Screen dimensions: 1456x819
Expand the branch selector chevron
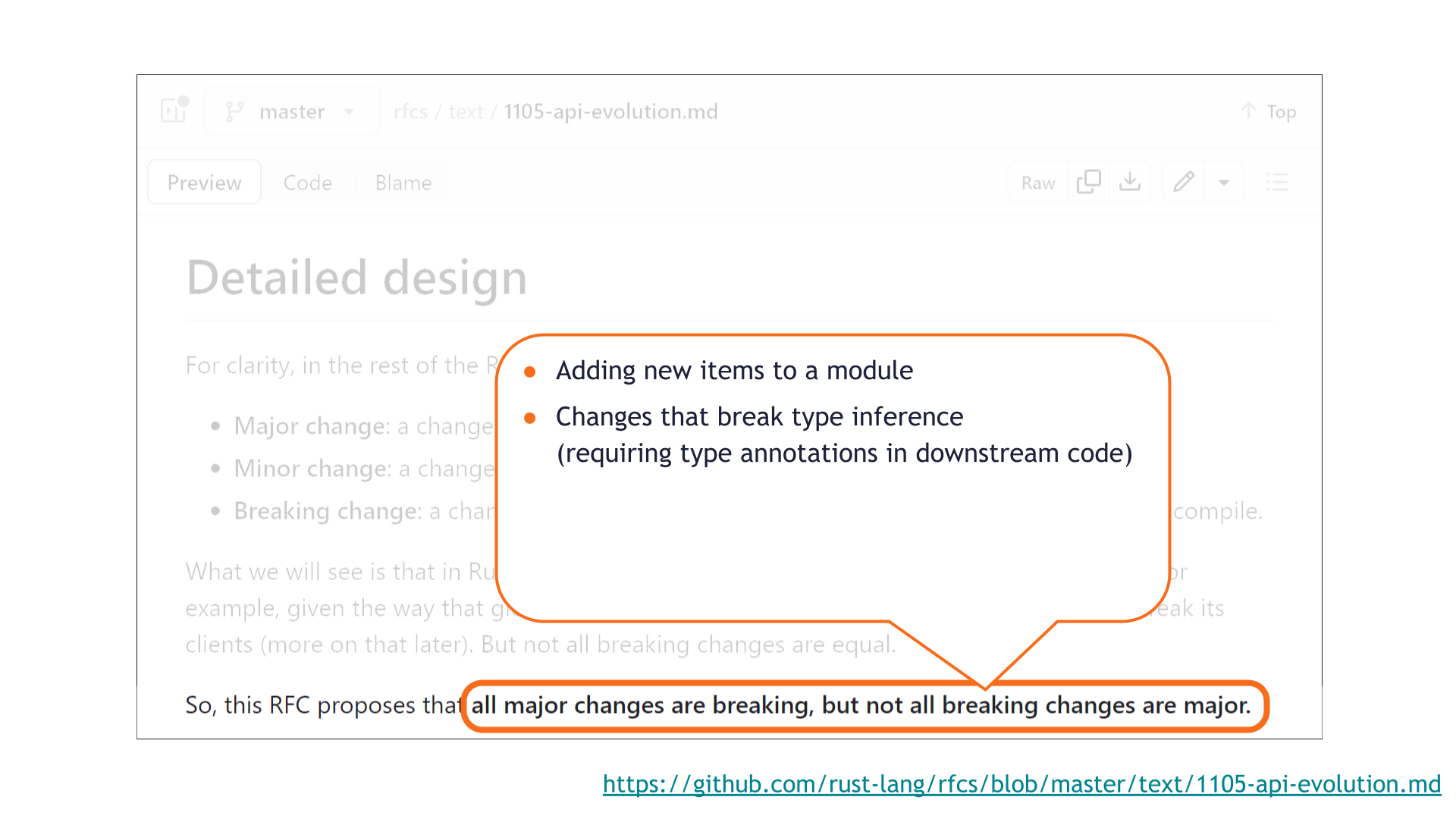tap(349, 111)
